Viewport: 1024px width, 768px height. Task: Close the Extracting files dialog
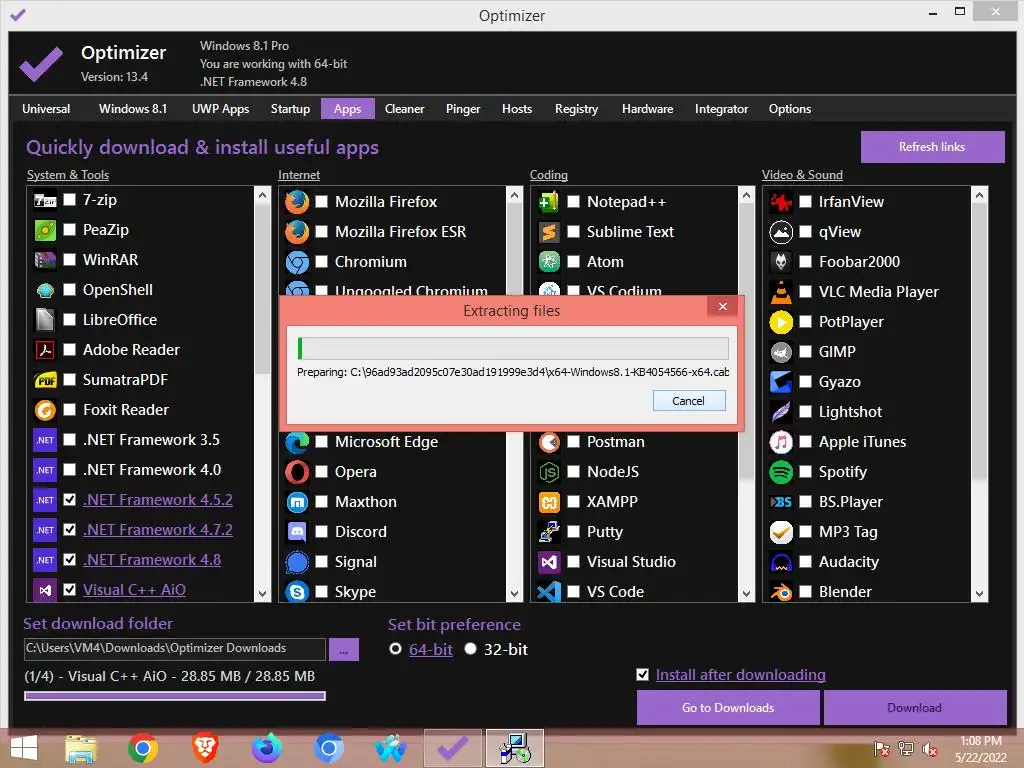pyautogui.click(x=722, y=306)
